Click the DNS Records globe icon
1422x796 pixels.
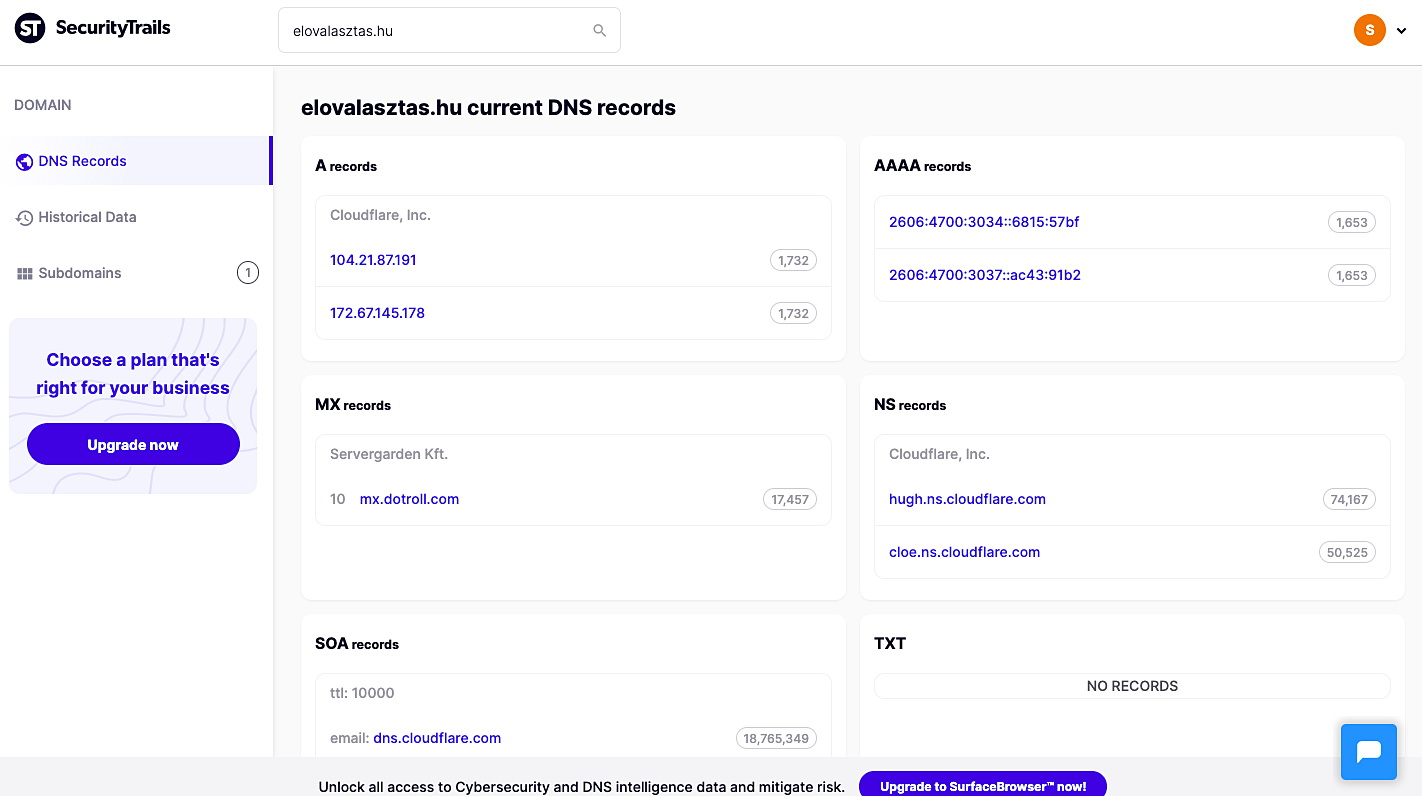point(24,162)
